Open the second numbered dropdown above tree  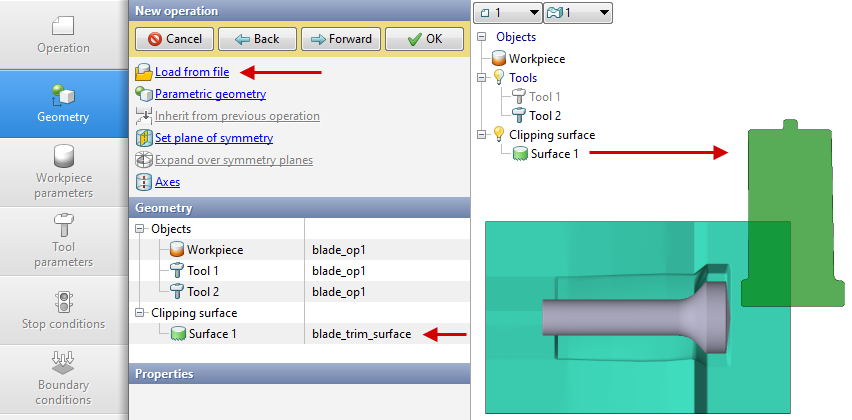(577, 13)
